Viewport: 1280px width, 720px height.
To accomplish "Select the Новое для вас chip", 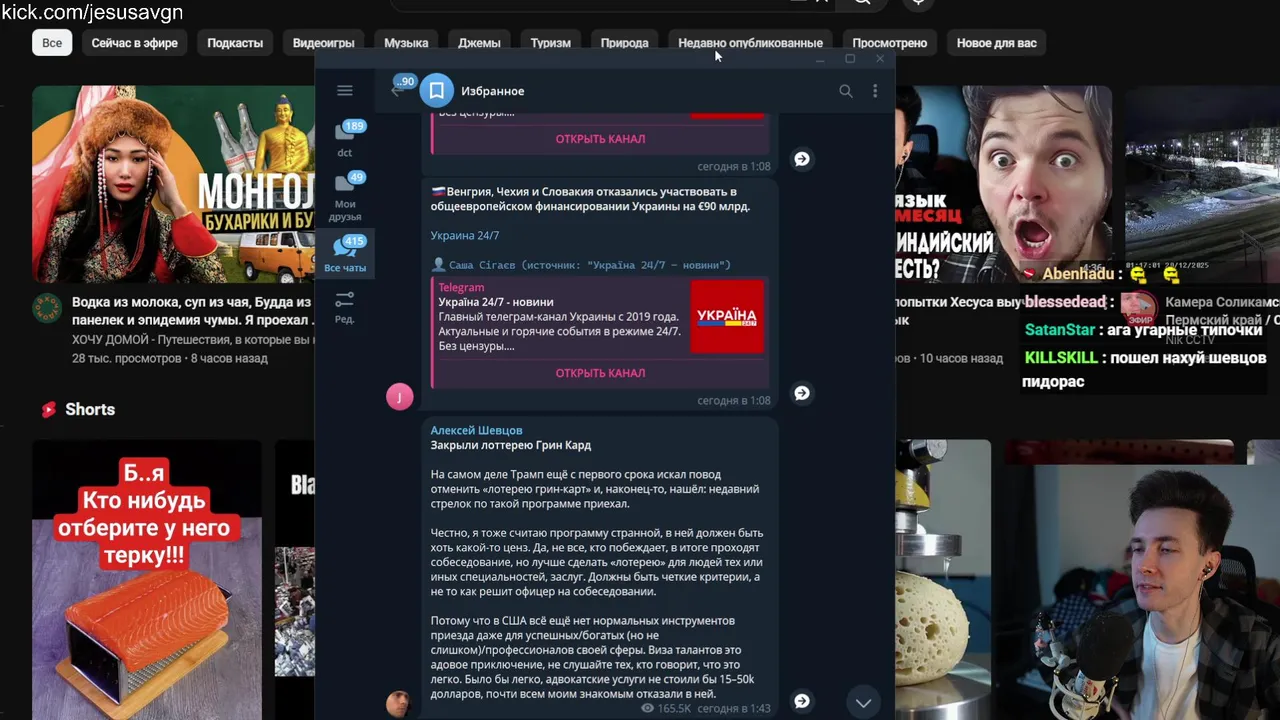I will 996,43.
